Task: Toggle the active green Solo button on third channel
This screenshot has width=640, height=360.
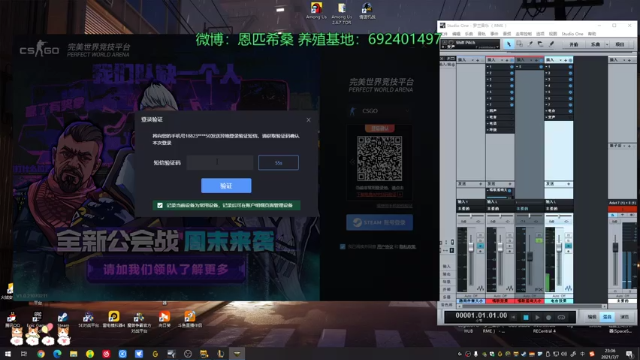Action: [539, 241]
